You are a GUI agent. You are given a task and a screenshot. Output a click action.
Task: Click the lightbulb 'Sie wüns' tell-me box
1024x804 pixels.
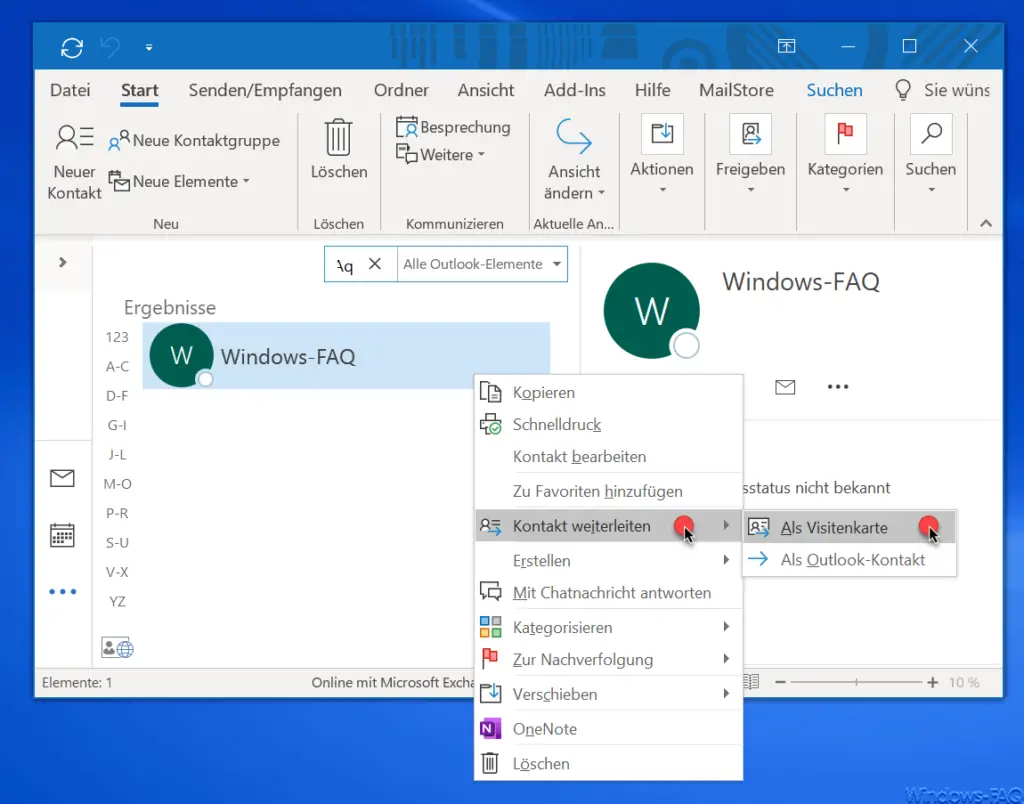coord(942,90)
